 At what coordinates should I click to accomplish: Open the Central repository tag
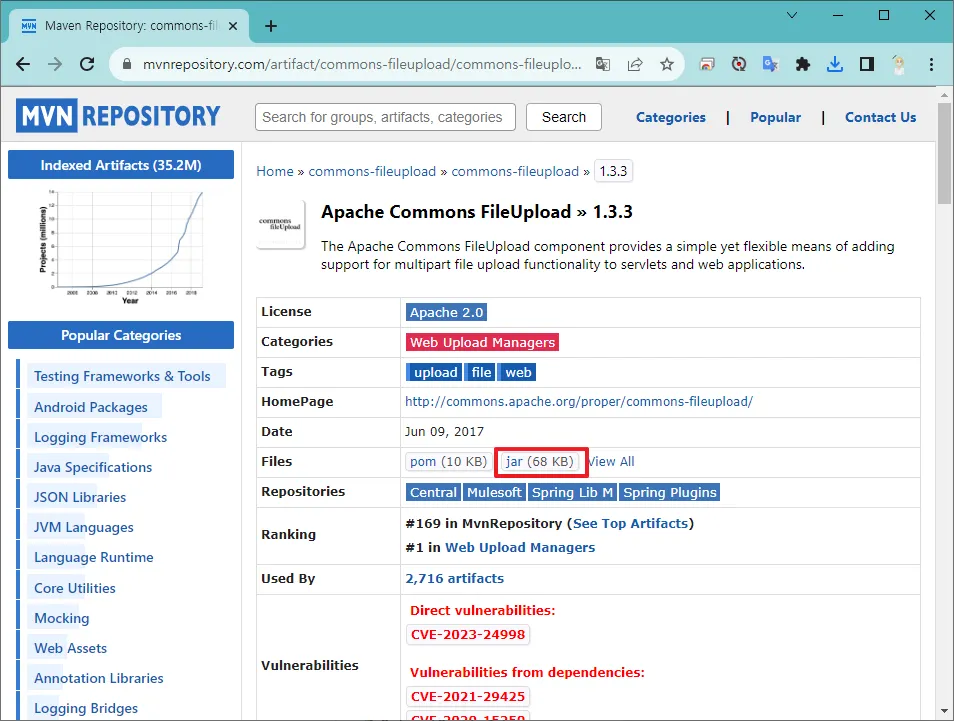(433, 492)
